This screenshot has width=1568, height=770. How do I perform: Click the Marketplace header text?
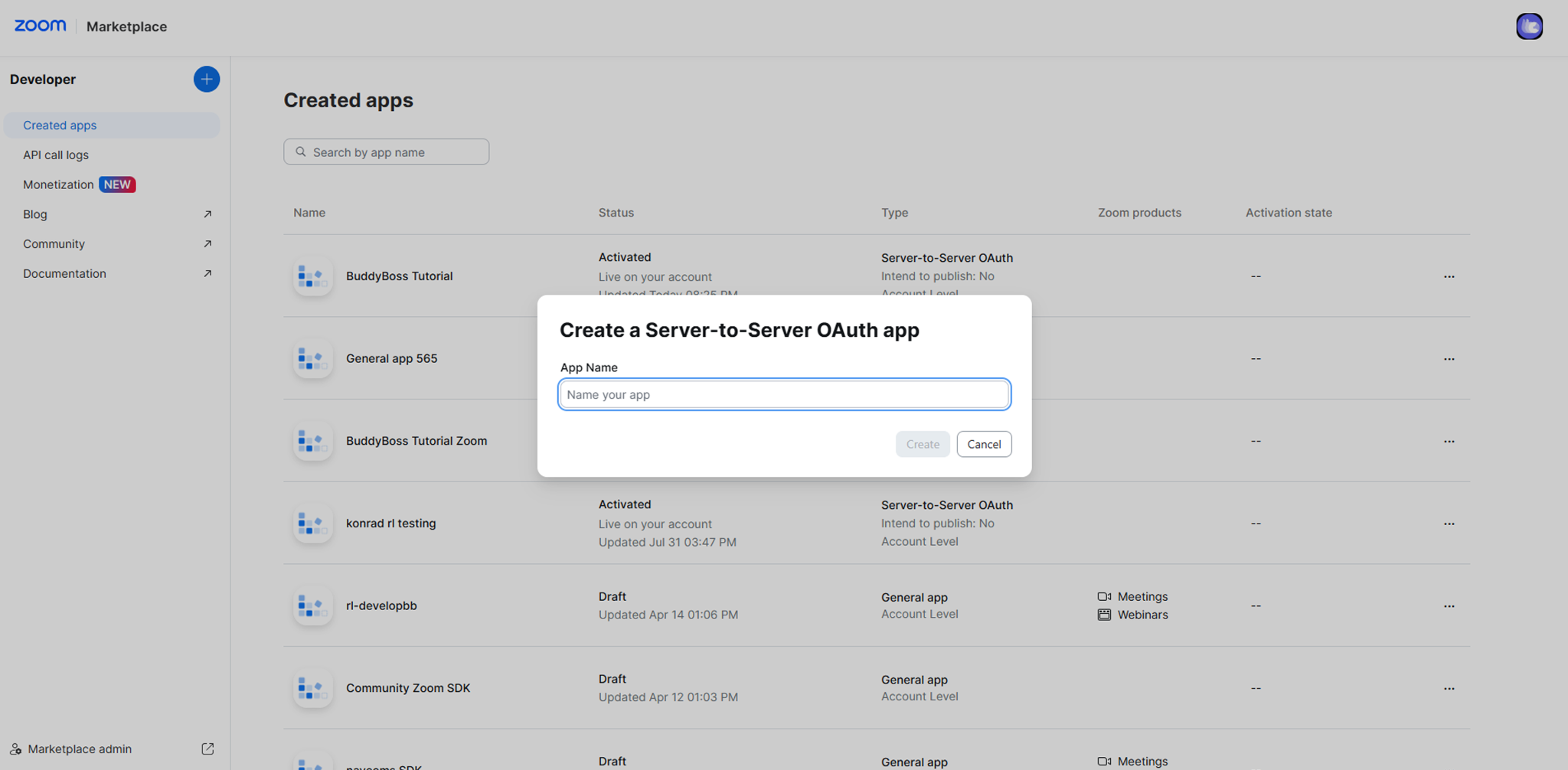126,26
